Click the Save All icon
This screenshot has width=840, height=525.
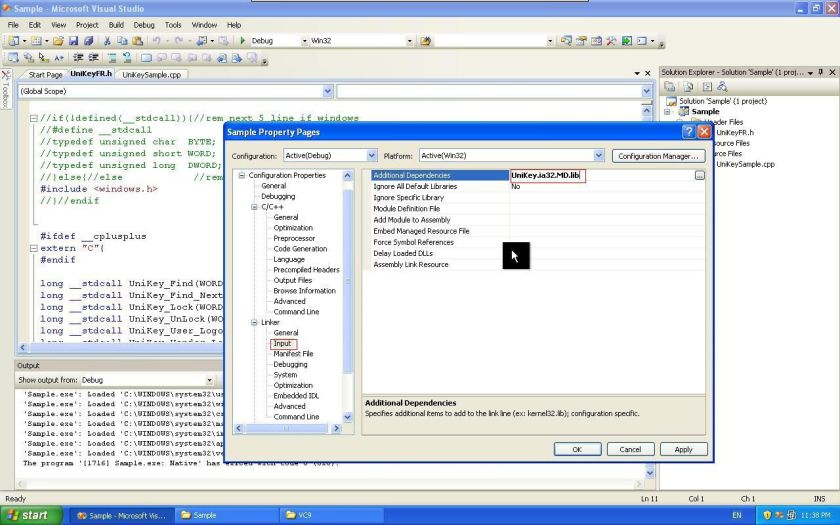click(x=88, y=41)
